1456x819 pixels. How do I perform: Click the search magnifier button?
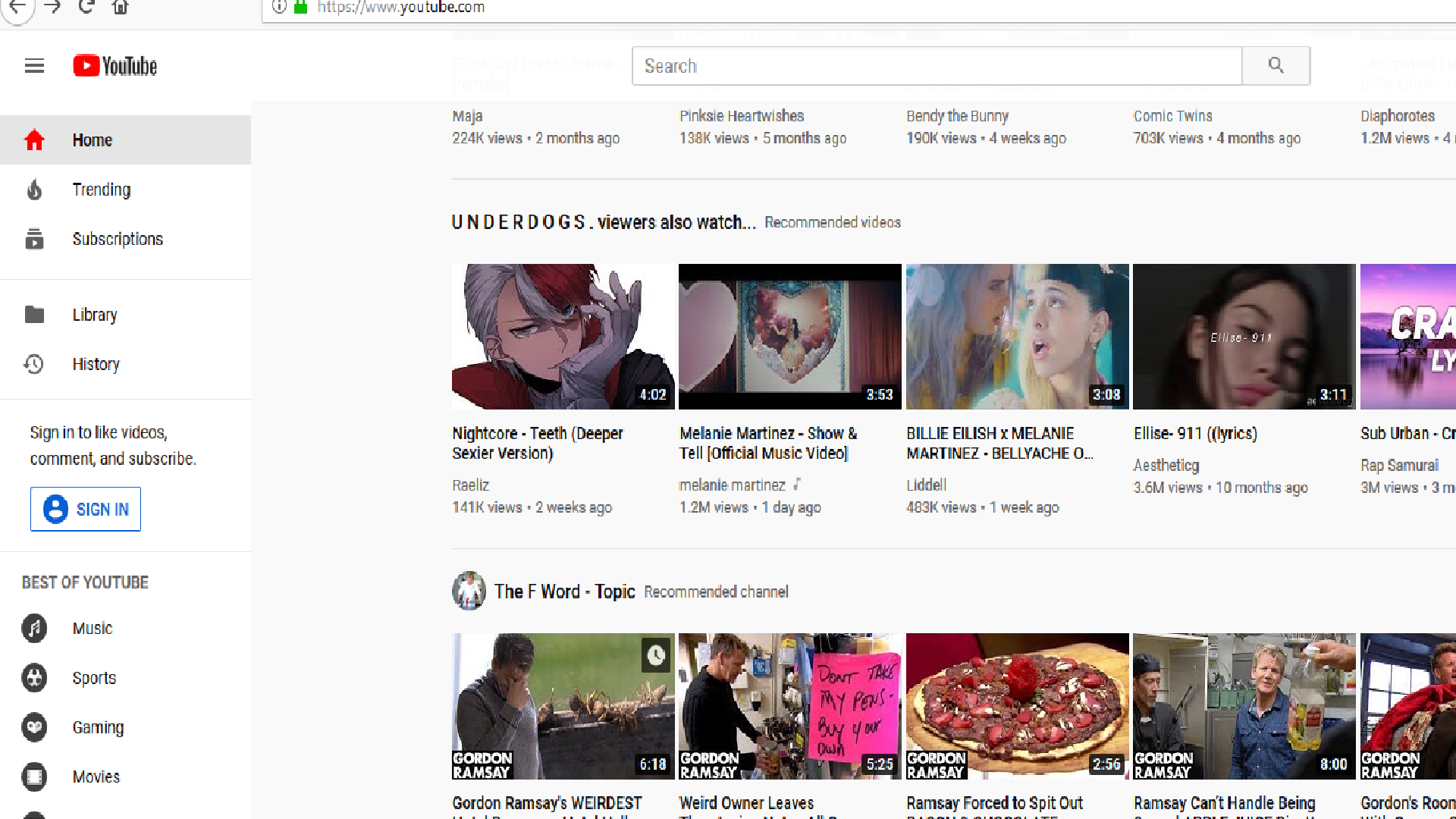pos(1276,66)
